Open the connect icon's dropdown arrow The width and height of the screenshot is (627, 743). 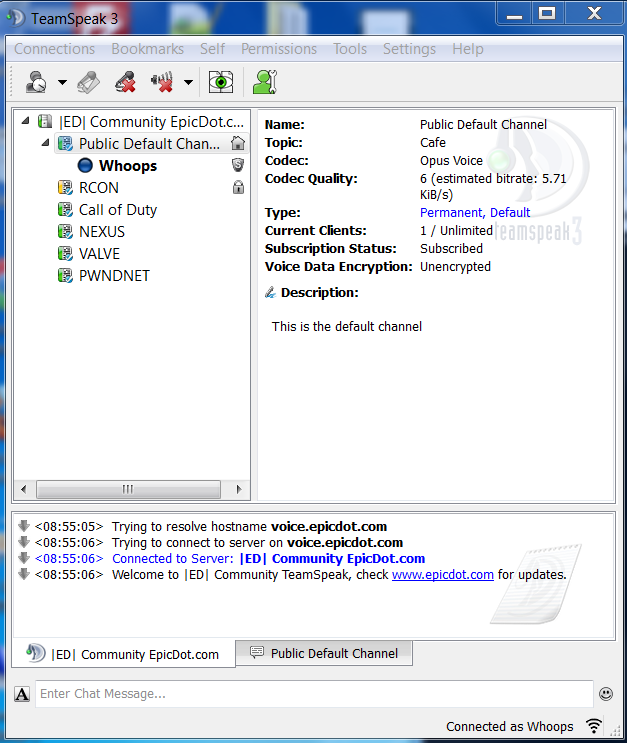(x=62, y=82)
